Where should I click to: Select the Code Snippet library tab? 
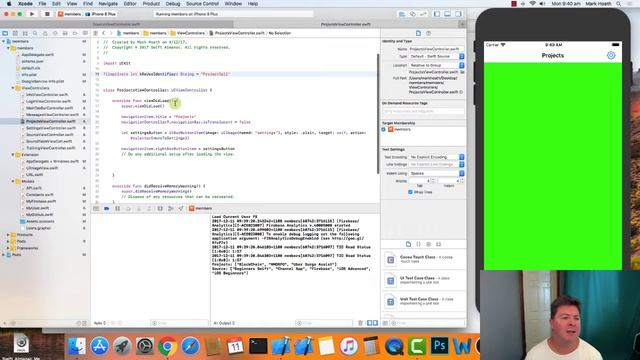(418, 244)
